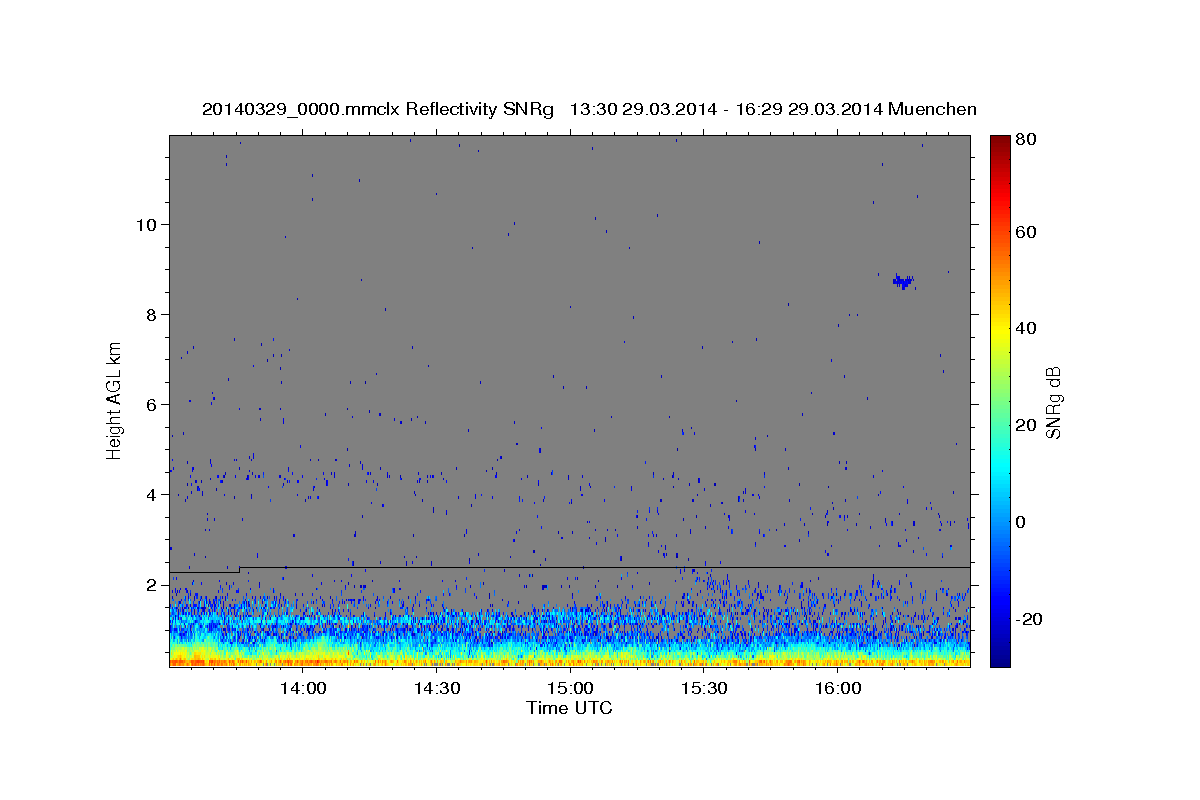The width and height of the screenshot is (1200, 800).
Task: Click the colorbar value -20
Action: pos(1029,619)
